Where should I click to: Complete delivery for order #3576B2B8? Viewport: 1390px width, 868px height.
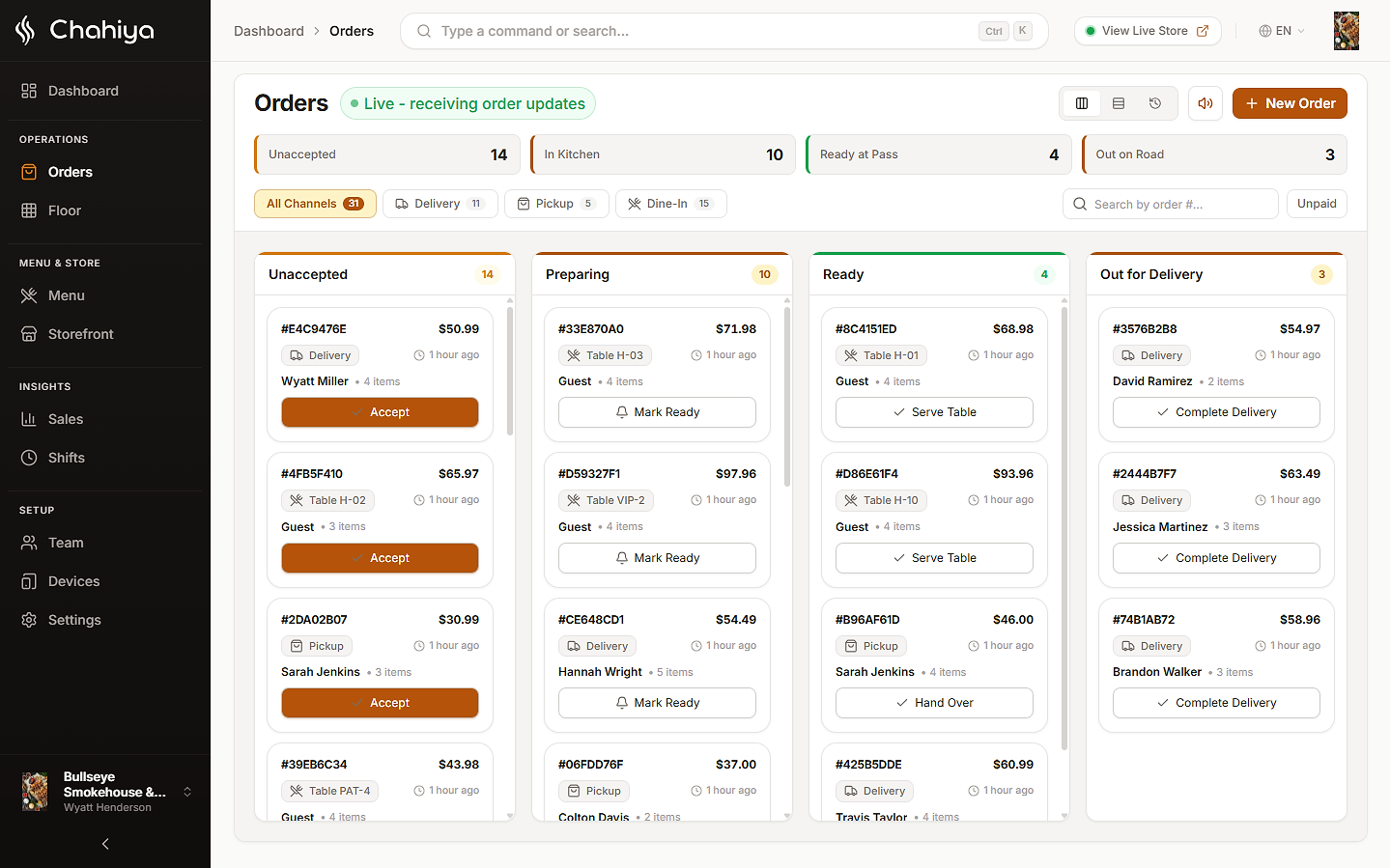point(1216,412)
